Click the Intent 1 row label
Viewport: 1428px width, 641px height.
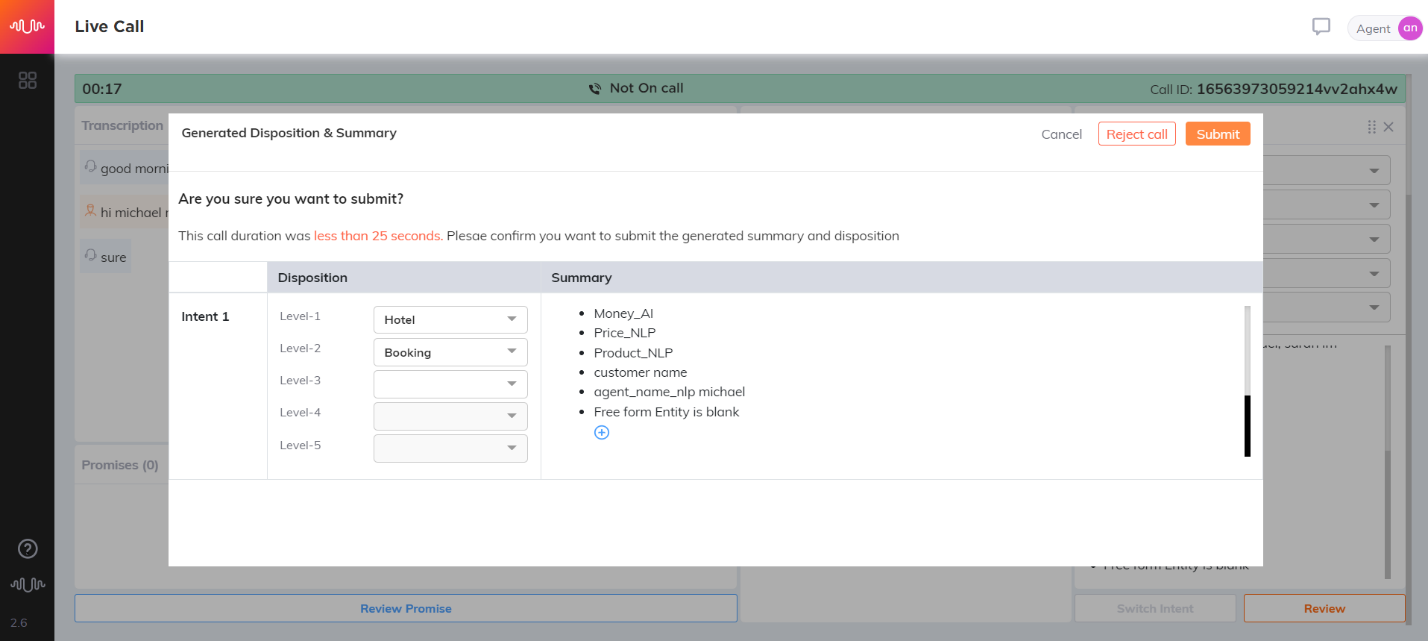[205, 317]
